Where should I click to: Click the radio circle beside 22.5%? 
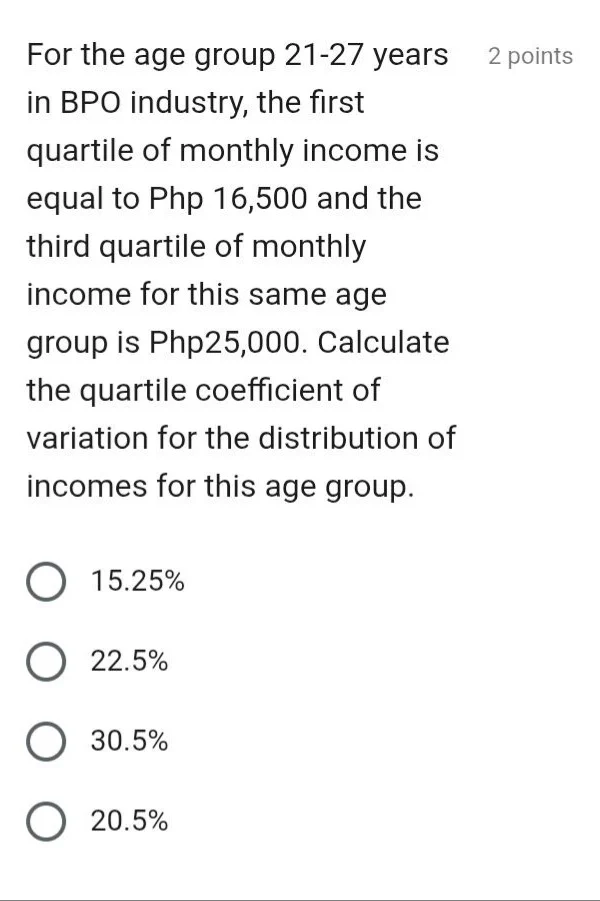pos(45,660)
